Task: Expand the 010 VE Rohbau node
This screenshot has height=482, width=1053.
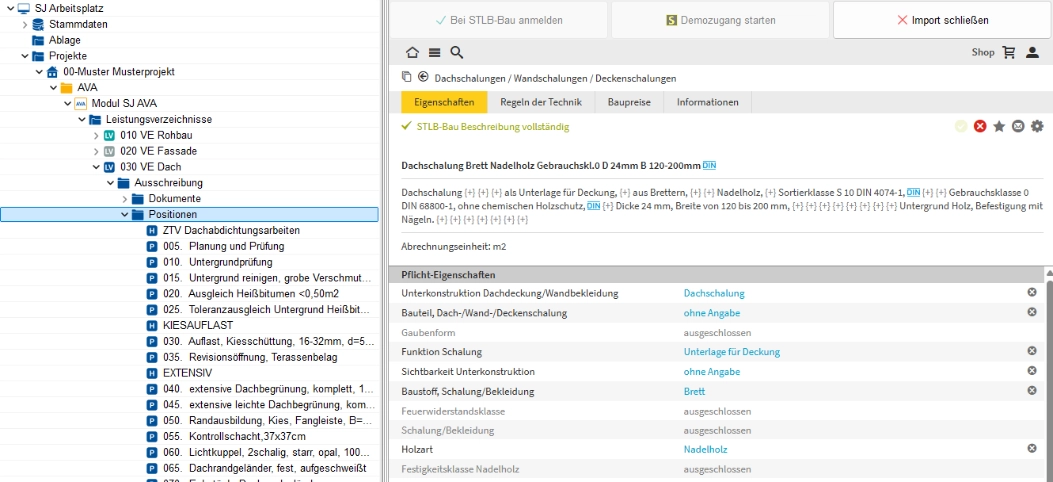Action: 96,135
